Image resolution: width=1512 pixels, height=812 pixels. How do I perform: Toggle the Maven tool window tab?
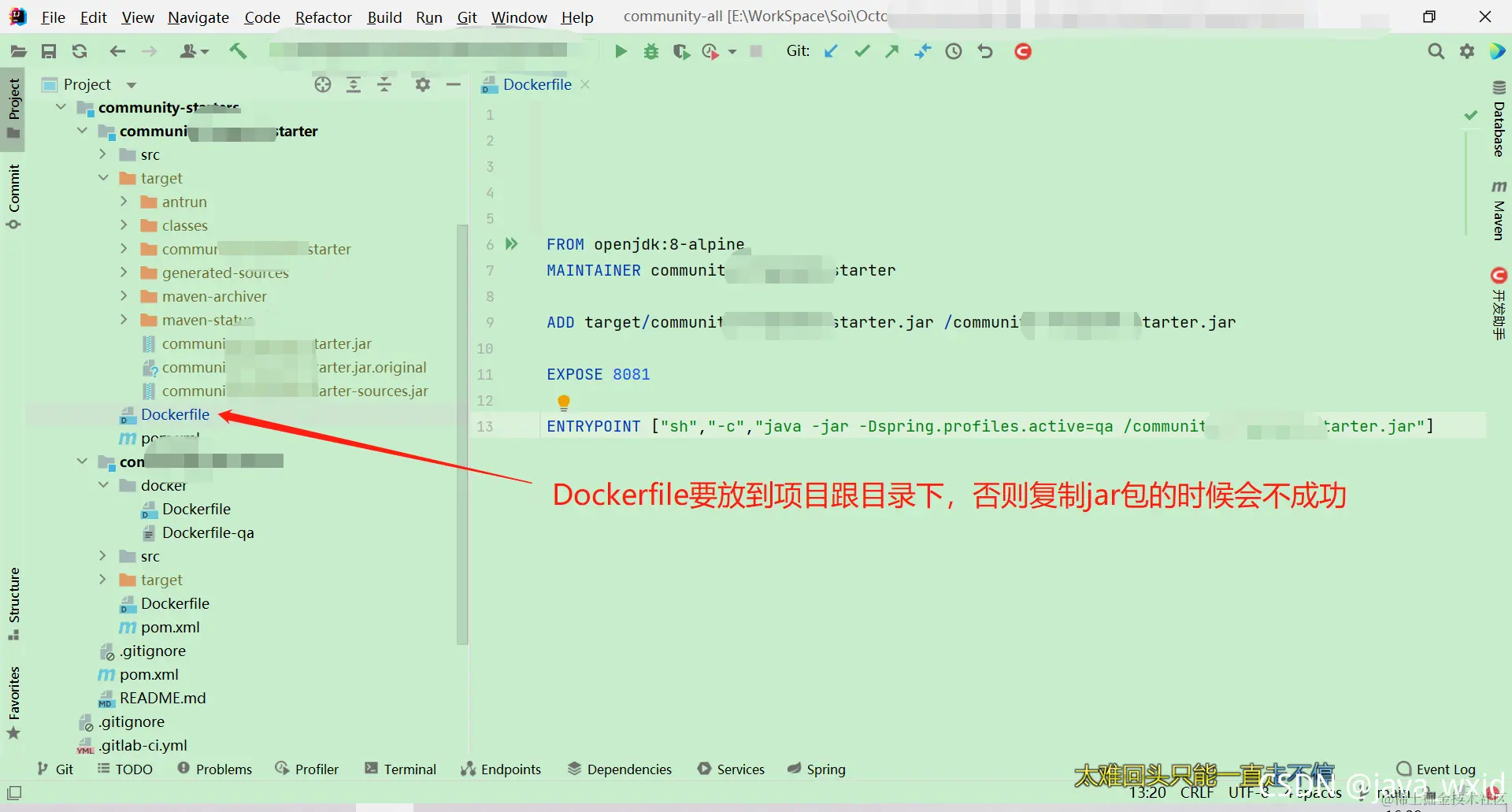(1499, 210)
